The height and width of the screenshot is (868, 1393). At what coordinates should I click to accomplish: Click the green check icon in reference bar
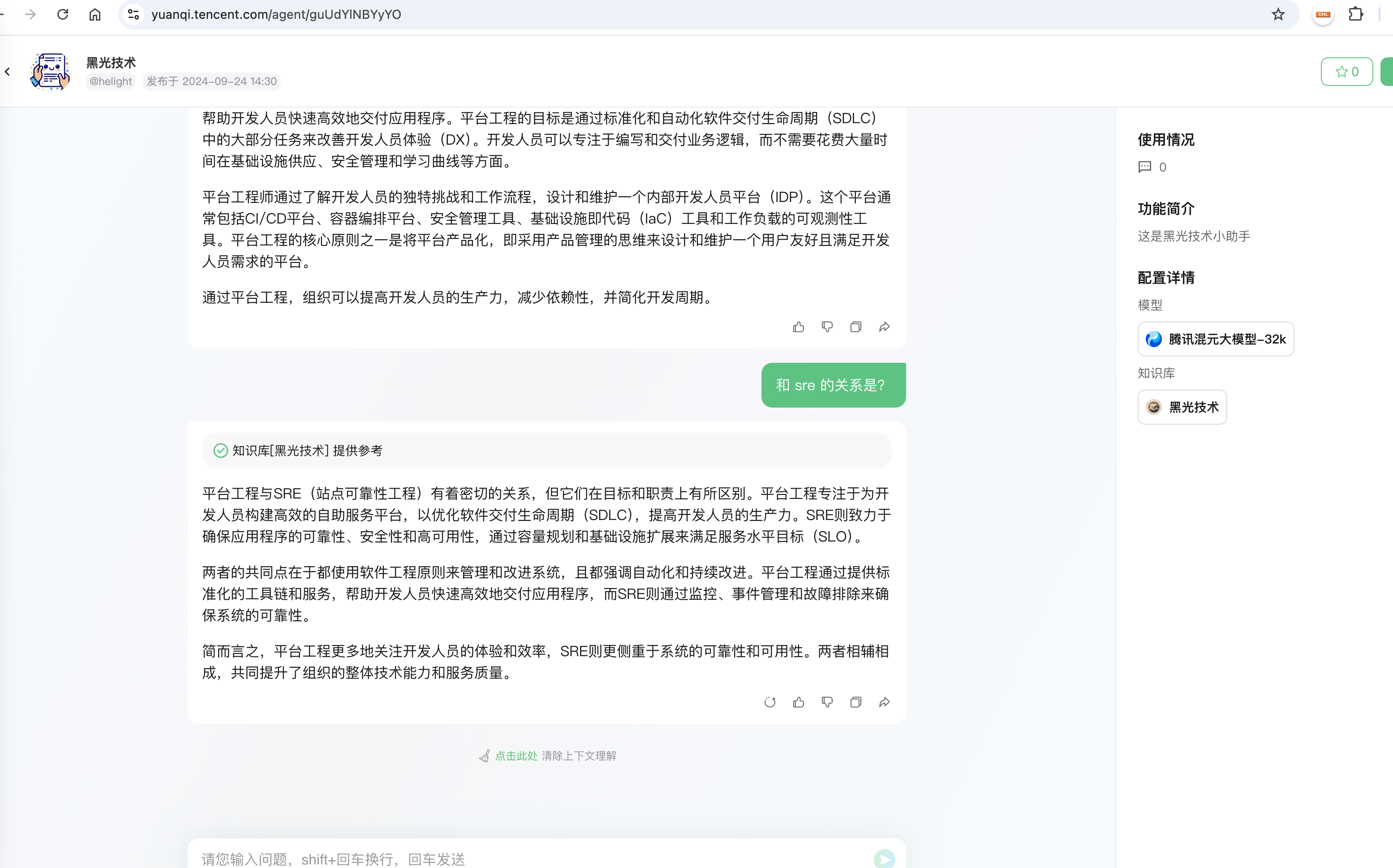[x=220, y=451]
